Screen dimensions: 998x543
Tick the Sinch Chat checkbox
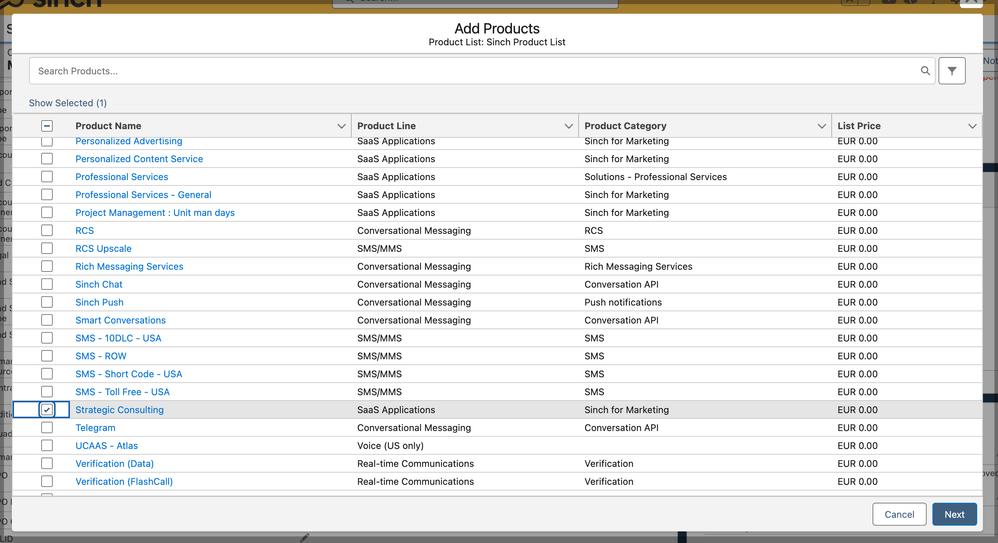[x=47, y=284]
